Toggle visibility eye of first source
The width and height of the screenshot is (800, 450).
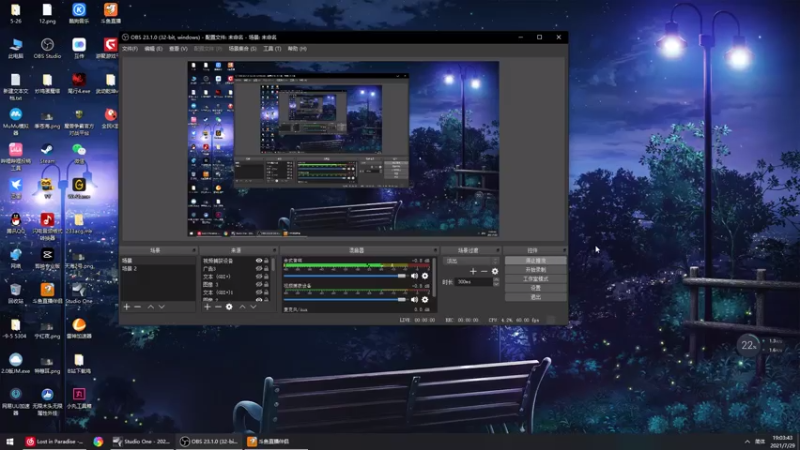click(259, 261)
